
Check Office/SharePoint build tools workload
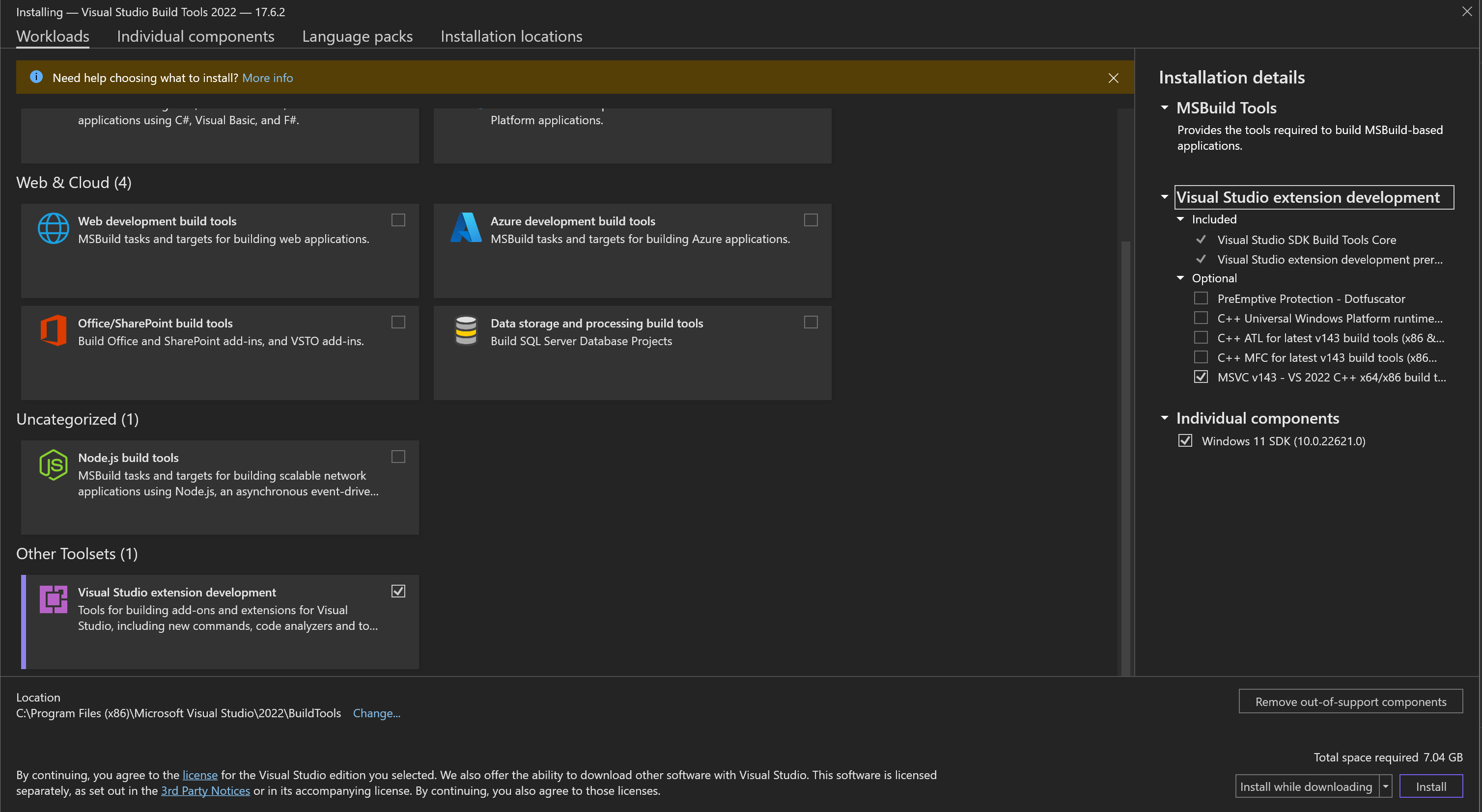[398, 322]
